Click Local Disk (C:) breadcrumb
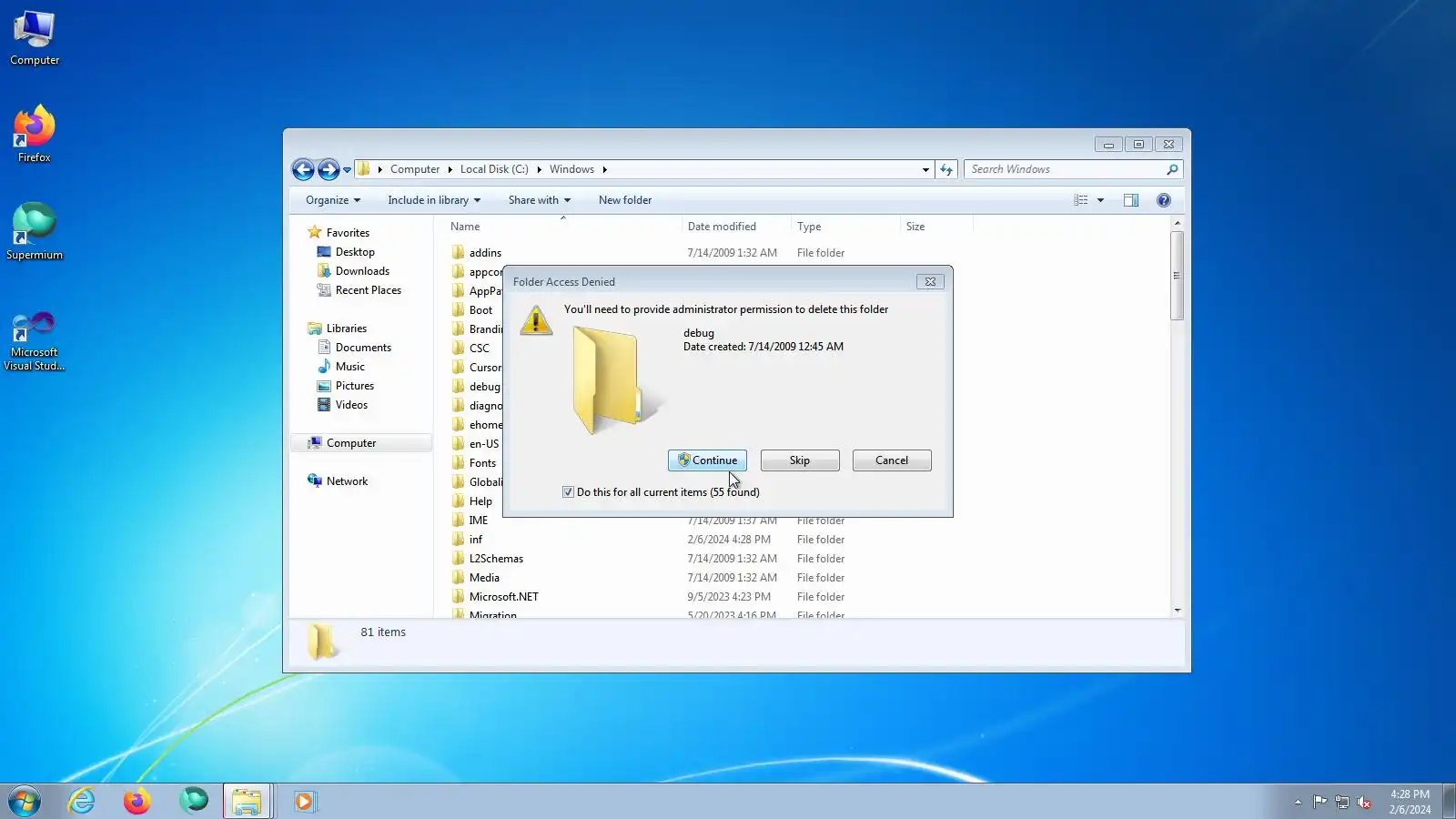1456x819 pixels. click(x=494, y=169)
